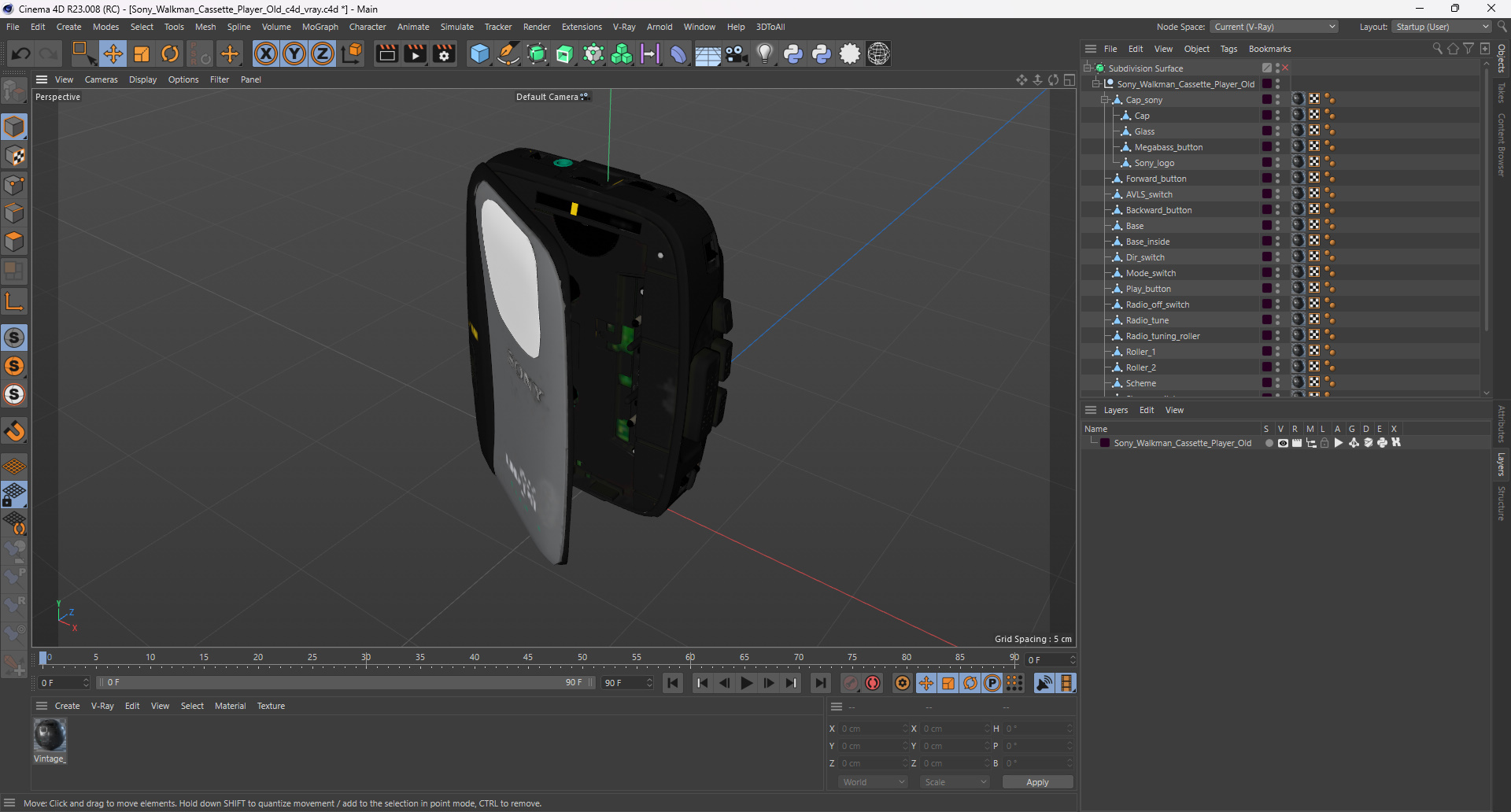Play animation forwards

746,683
